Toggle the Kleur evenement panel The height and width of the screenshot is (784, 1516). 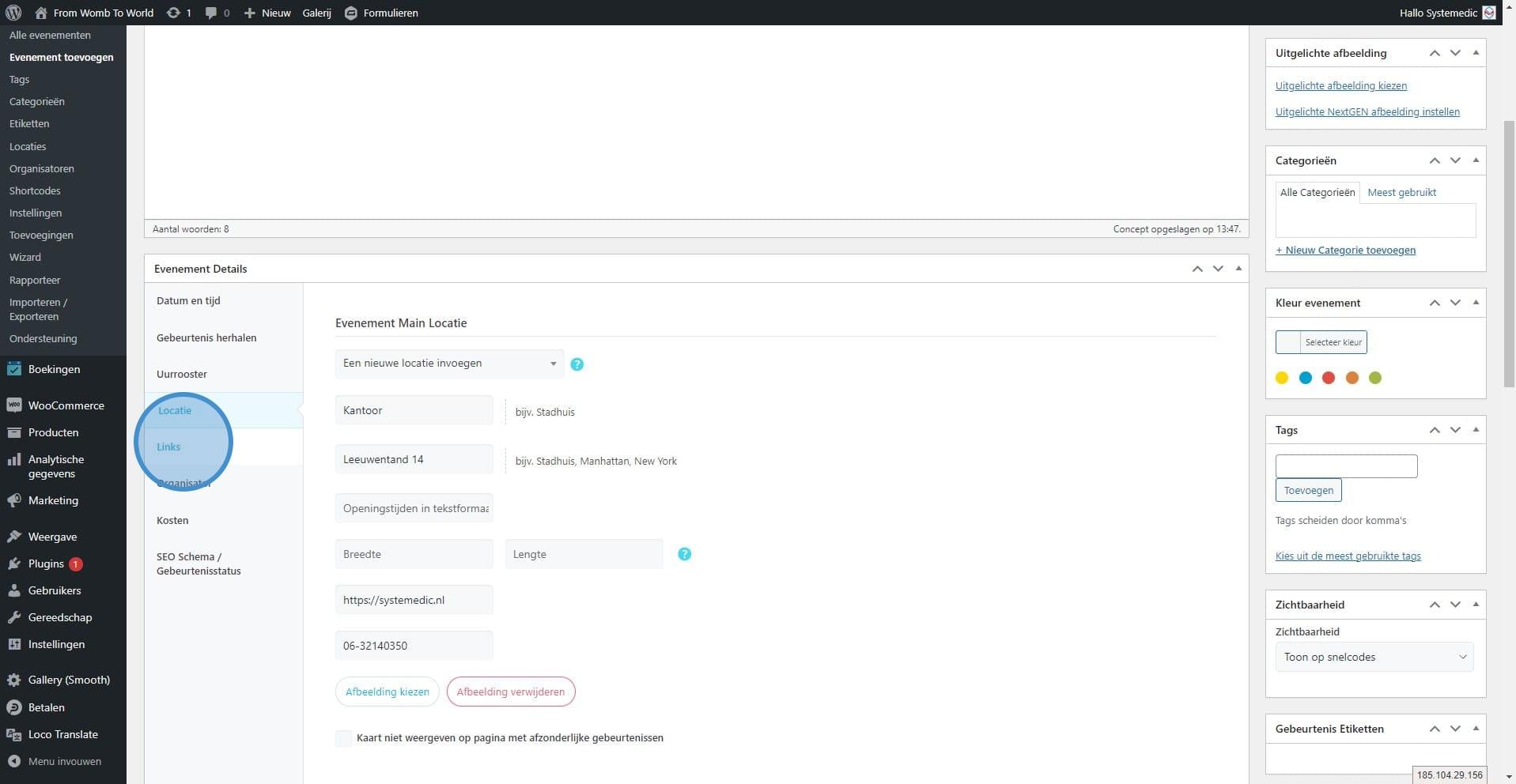point(1476,303)
